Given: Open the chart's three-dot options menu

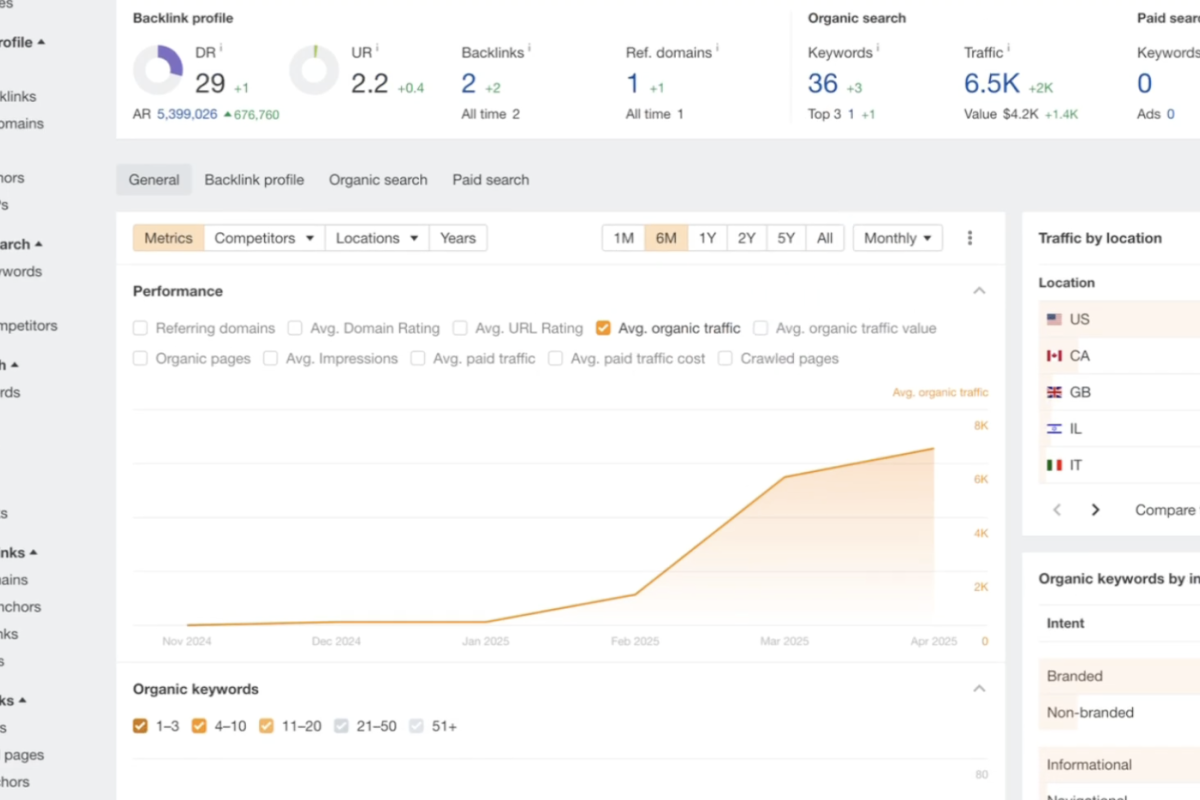Looking at the screenshot, I should 969,238.
